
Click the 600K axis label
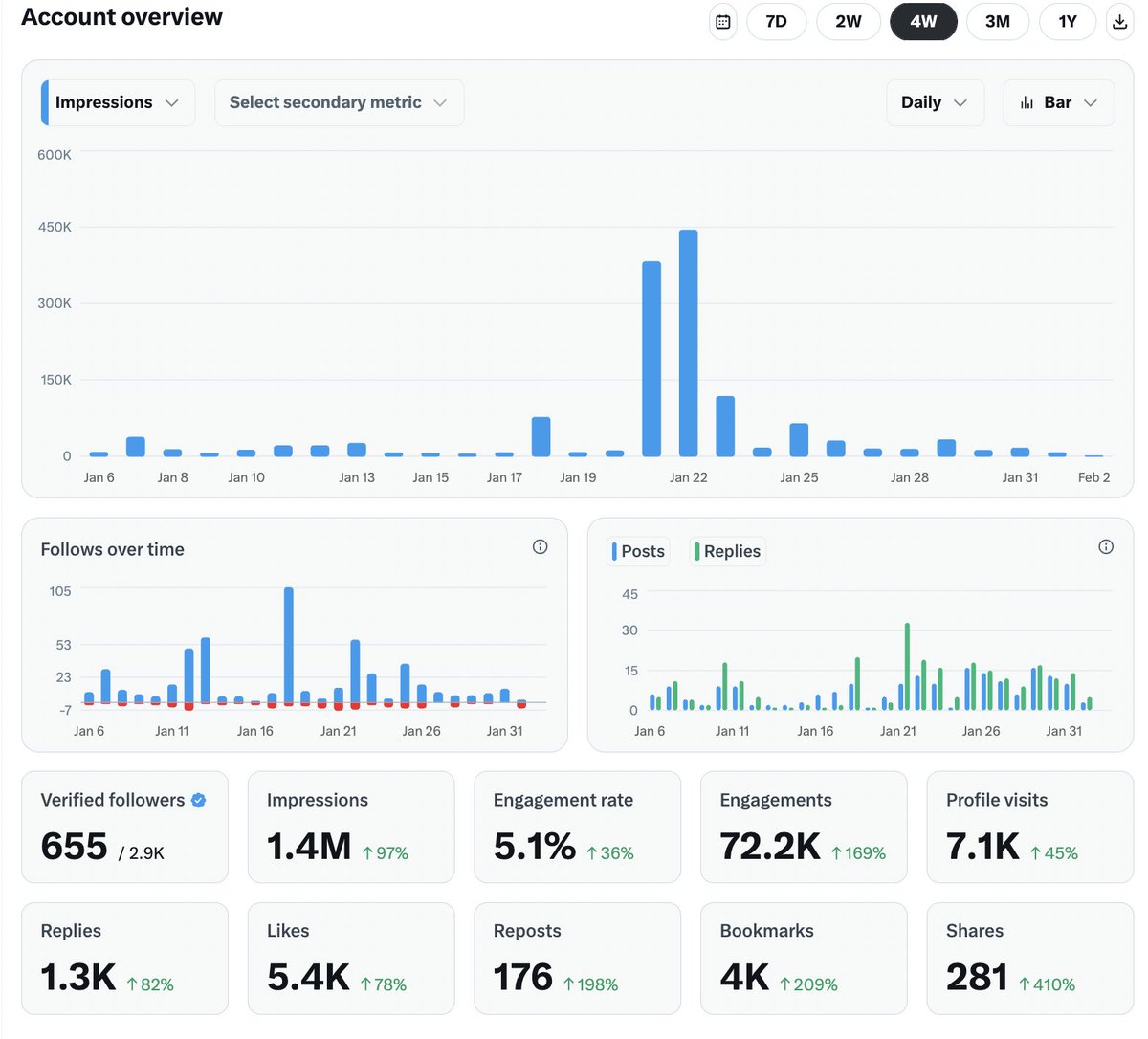[x=55, y=155]
